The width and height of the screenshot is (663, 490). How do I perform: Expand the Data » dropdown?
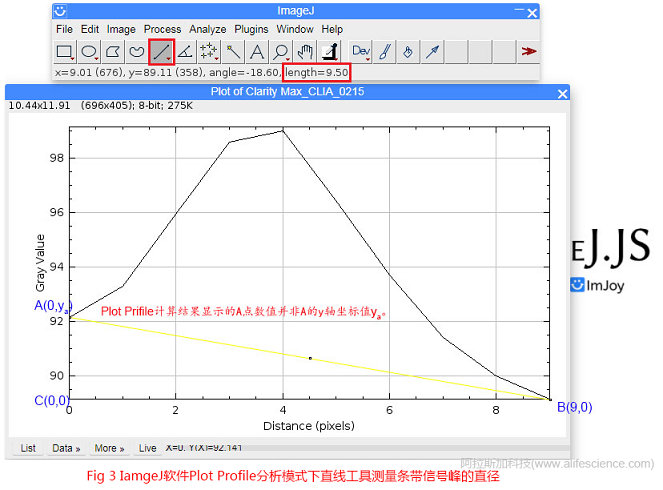pos(67,449)
